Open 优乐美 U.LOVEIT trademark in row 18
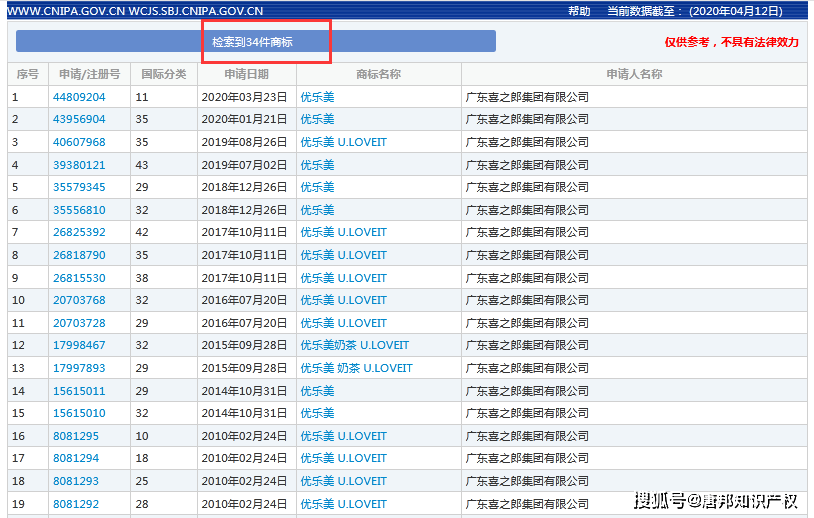Viewport: 814px width, 518px height. (x=343, y=482)
